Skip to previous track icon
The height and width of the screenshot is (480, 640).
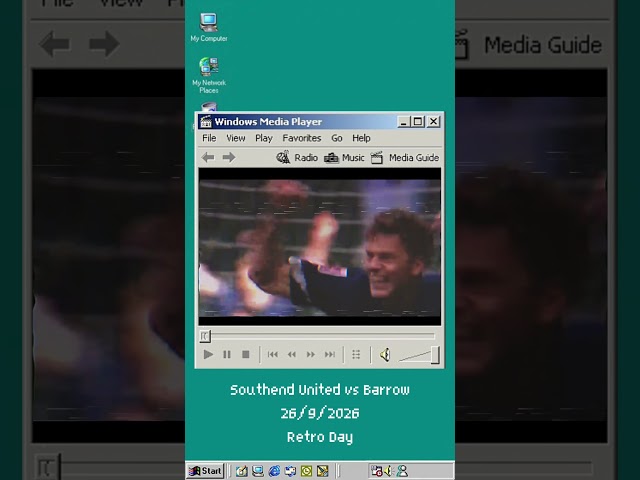pyautogui.click(x=273, y=354)
